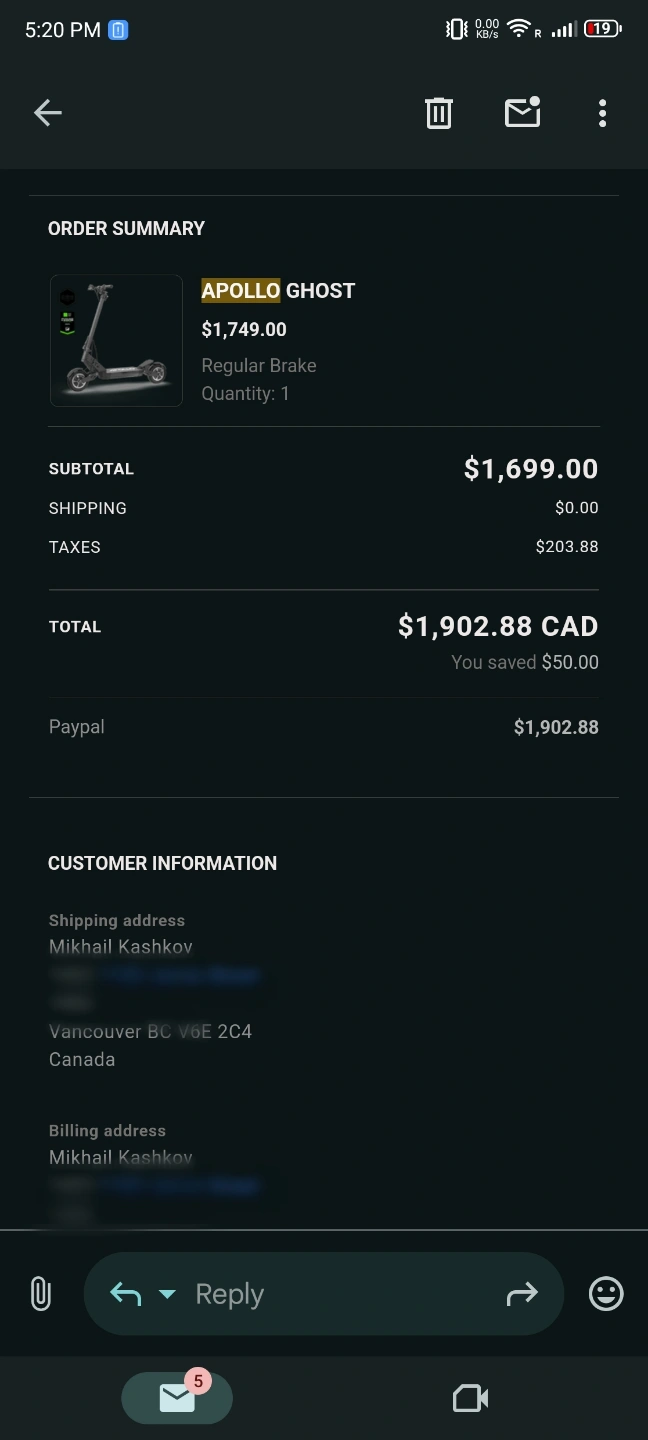The height and width of the screenshot is (1440, 648).
Task: Select the $1,902.88 CAD total amount
Action: point(498,627)
